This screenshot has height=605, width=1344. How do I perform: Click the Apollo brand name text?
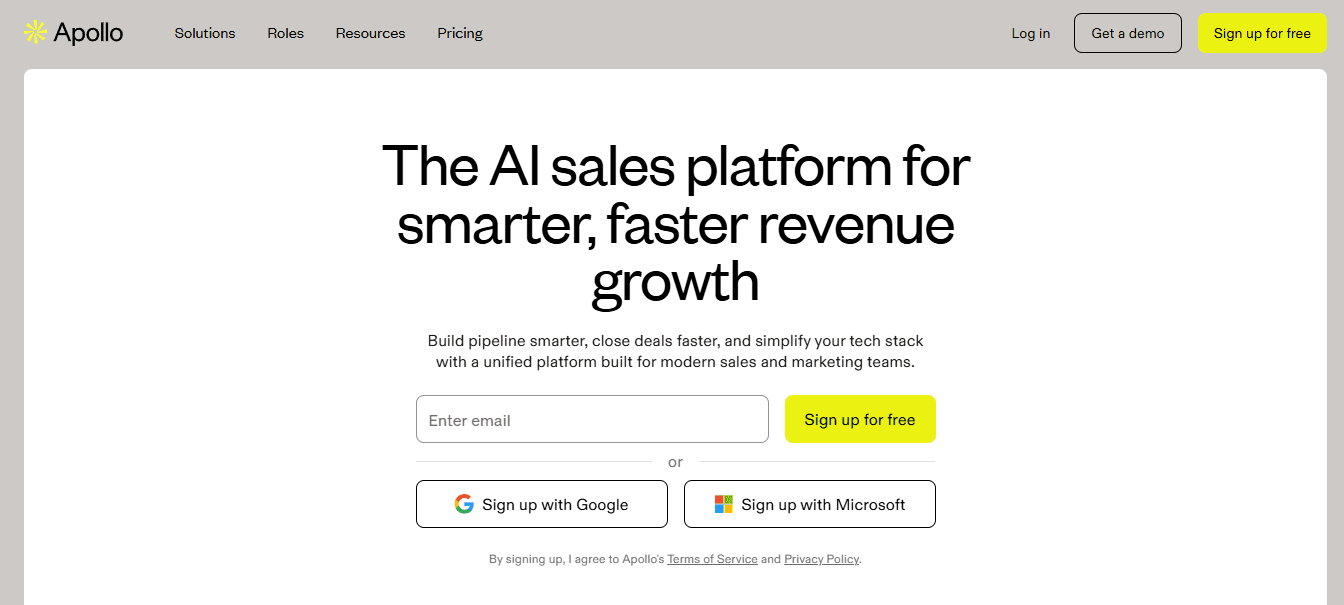(88, 32)
